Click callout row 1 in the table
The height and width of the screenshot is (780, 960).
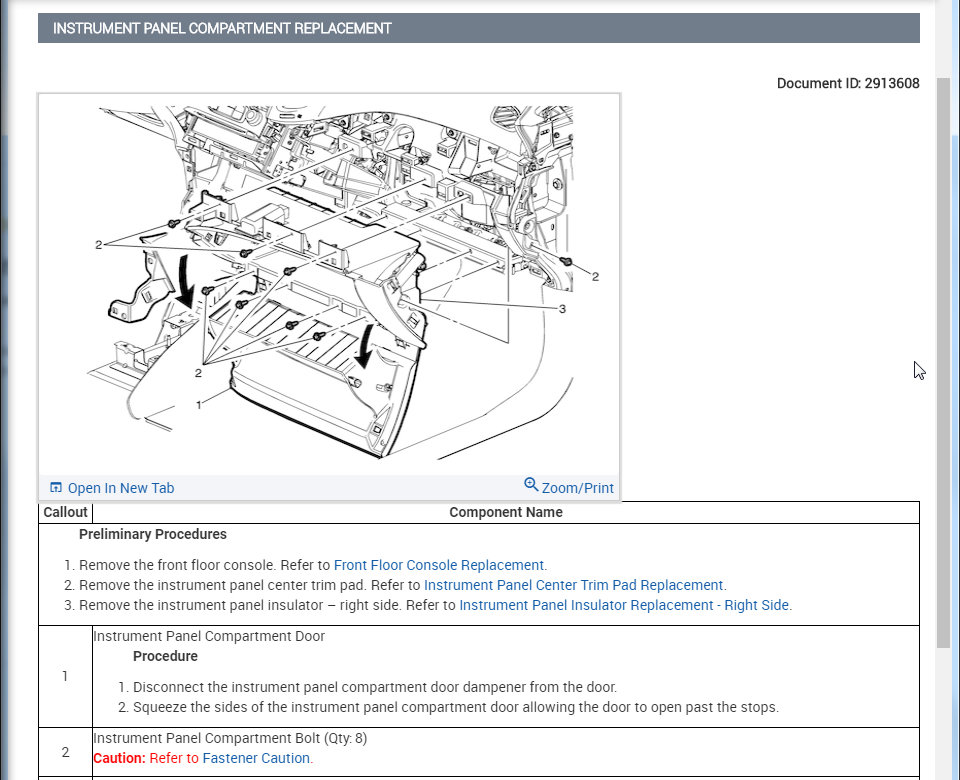65,676
